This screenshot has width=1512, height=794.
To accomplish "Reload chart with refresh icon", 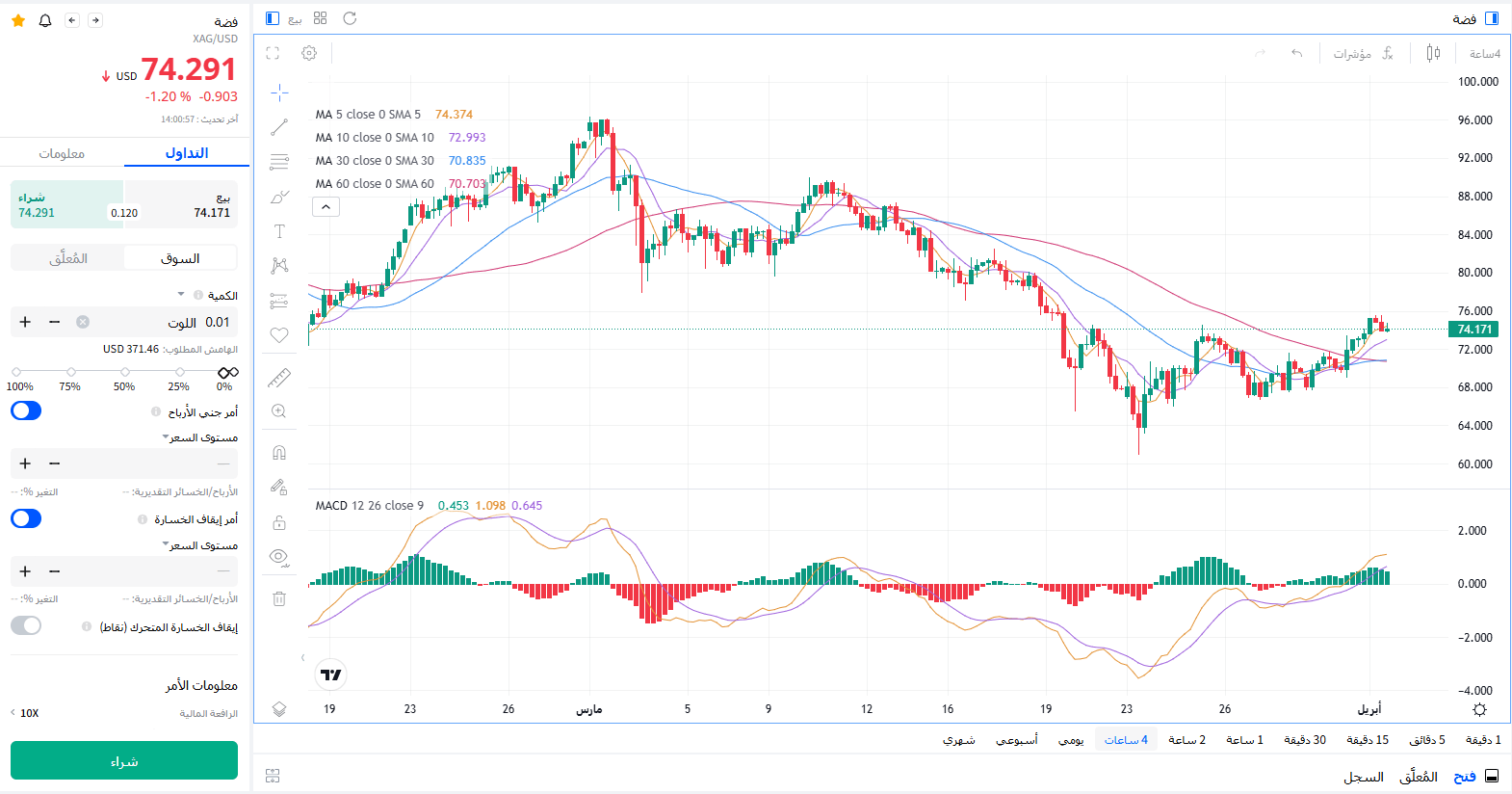I will click(x=350, y=18).
